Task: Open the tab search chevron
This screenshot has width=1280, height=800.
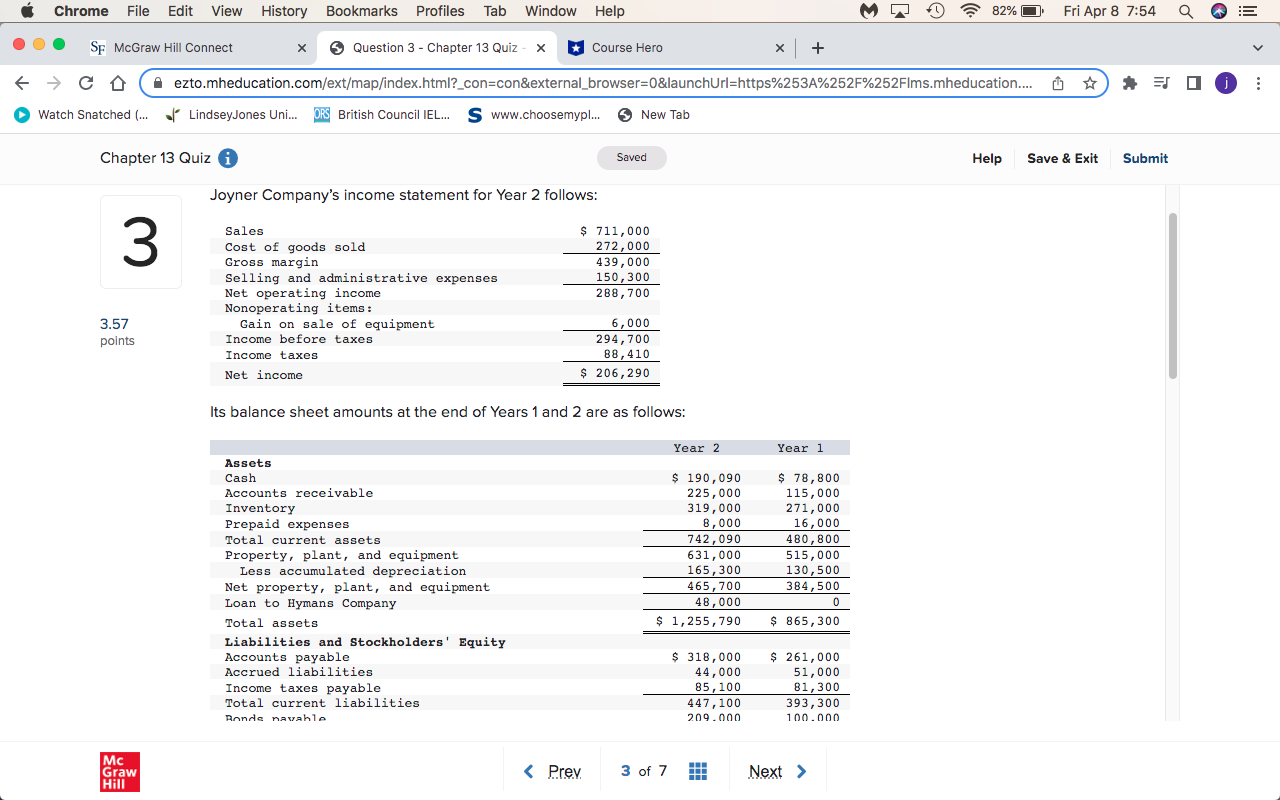Action: (x=1257, y=47)
